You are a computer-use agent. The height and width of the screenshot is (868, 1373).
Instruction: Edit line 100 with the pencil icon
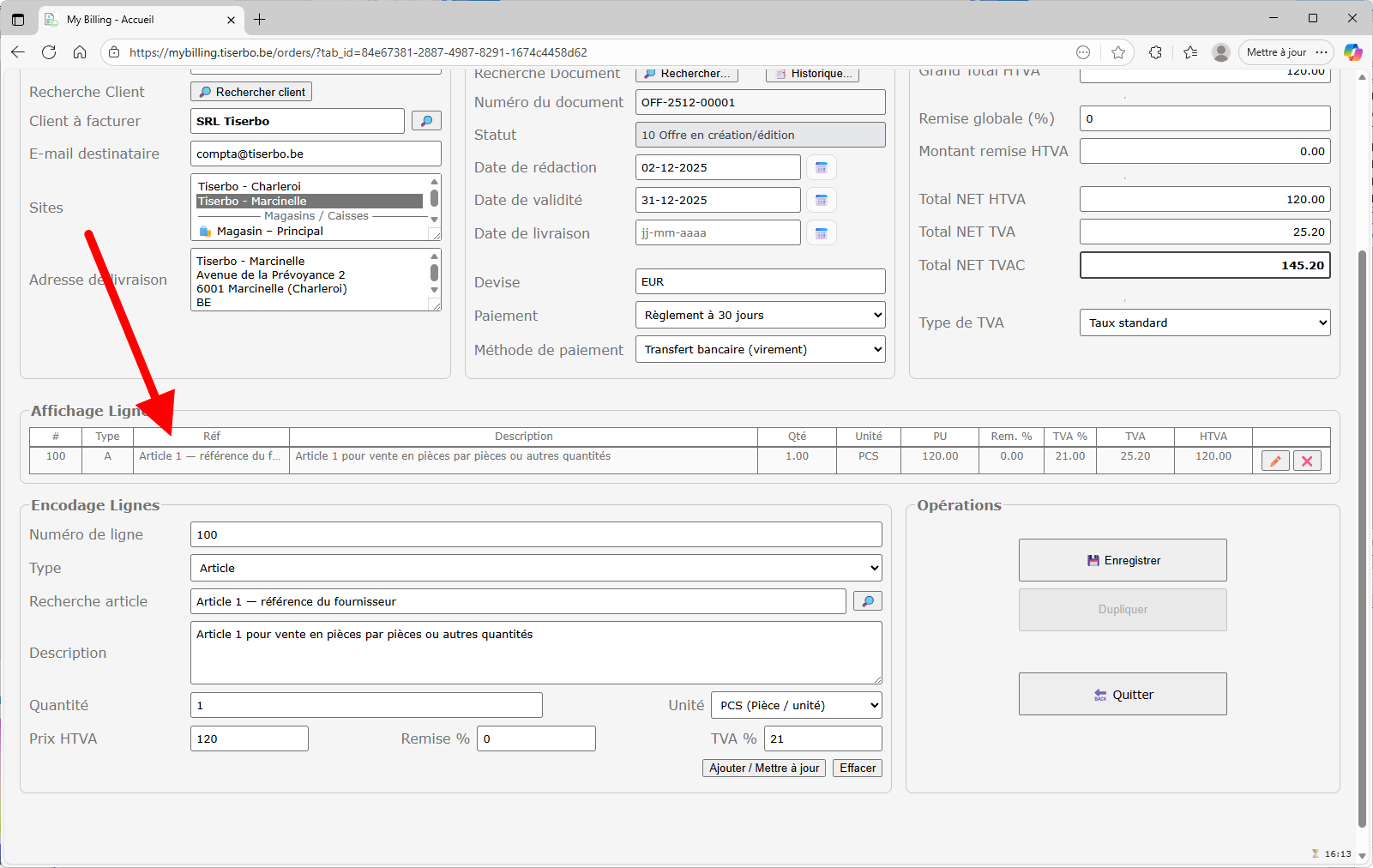[1275, 461]
